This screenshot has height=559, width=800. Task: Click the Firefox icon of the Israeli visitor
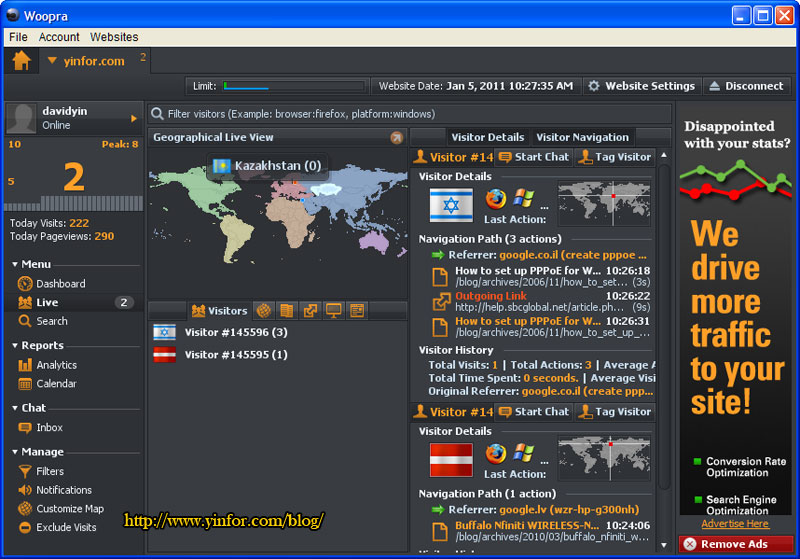point(495,199)
